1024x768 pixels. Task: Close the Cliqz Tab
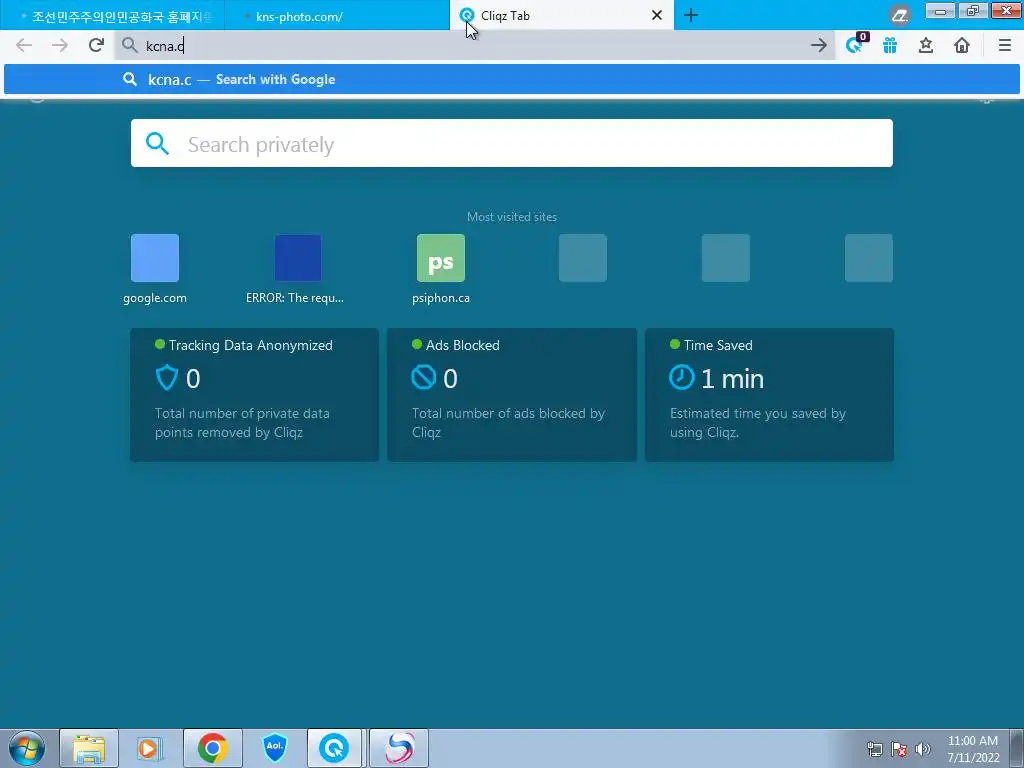coord(657,15)
